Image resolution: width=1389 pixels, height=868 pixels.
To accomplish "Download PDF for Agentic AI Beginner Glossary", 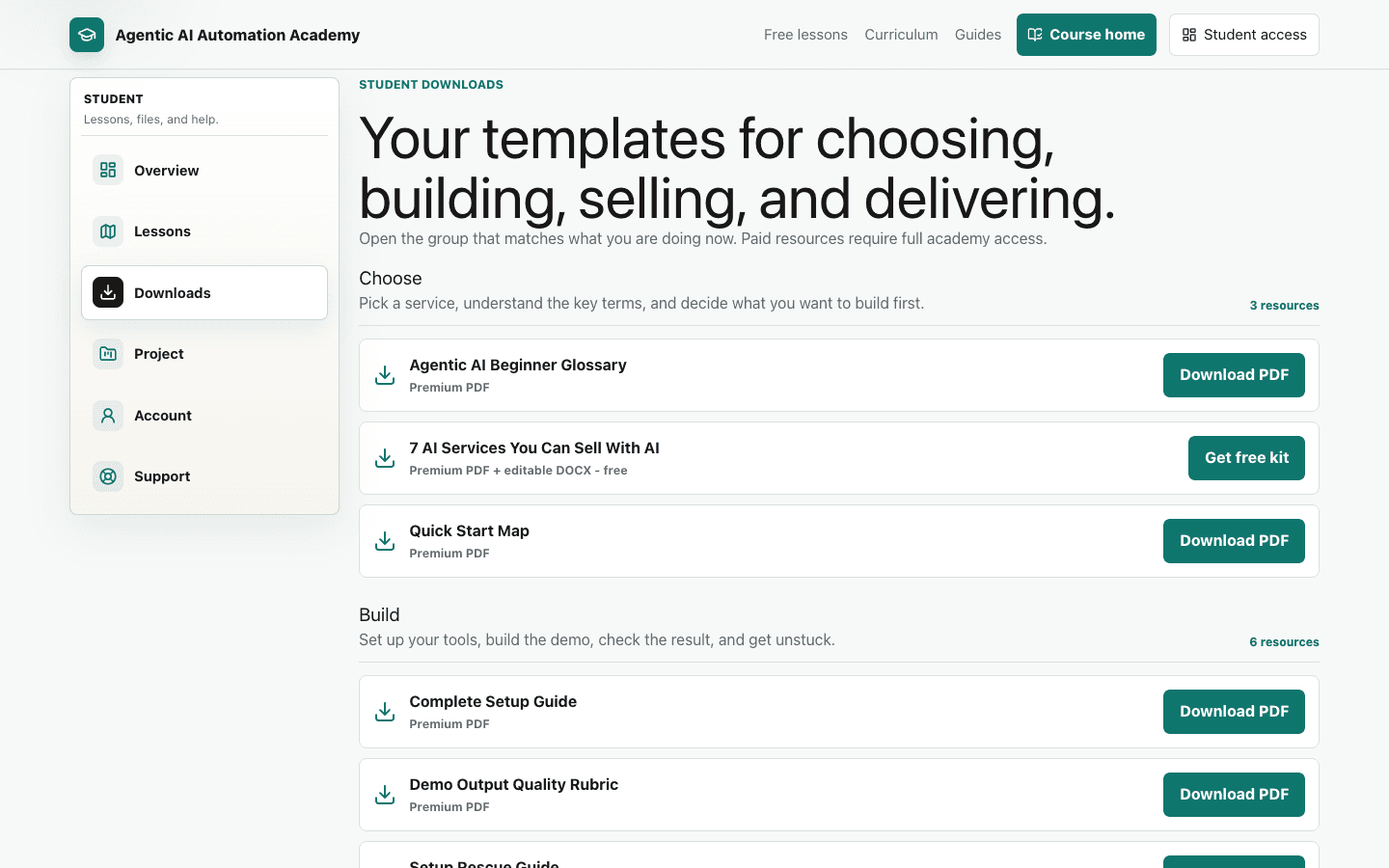I will click(x=1234, y=375).
